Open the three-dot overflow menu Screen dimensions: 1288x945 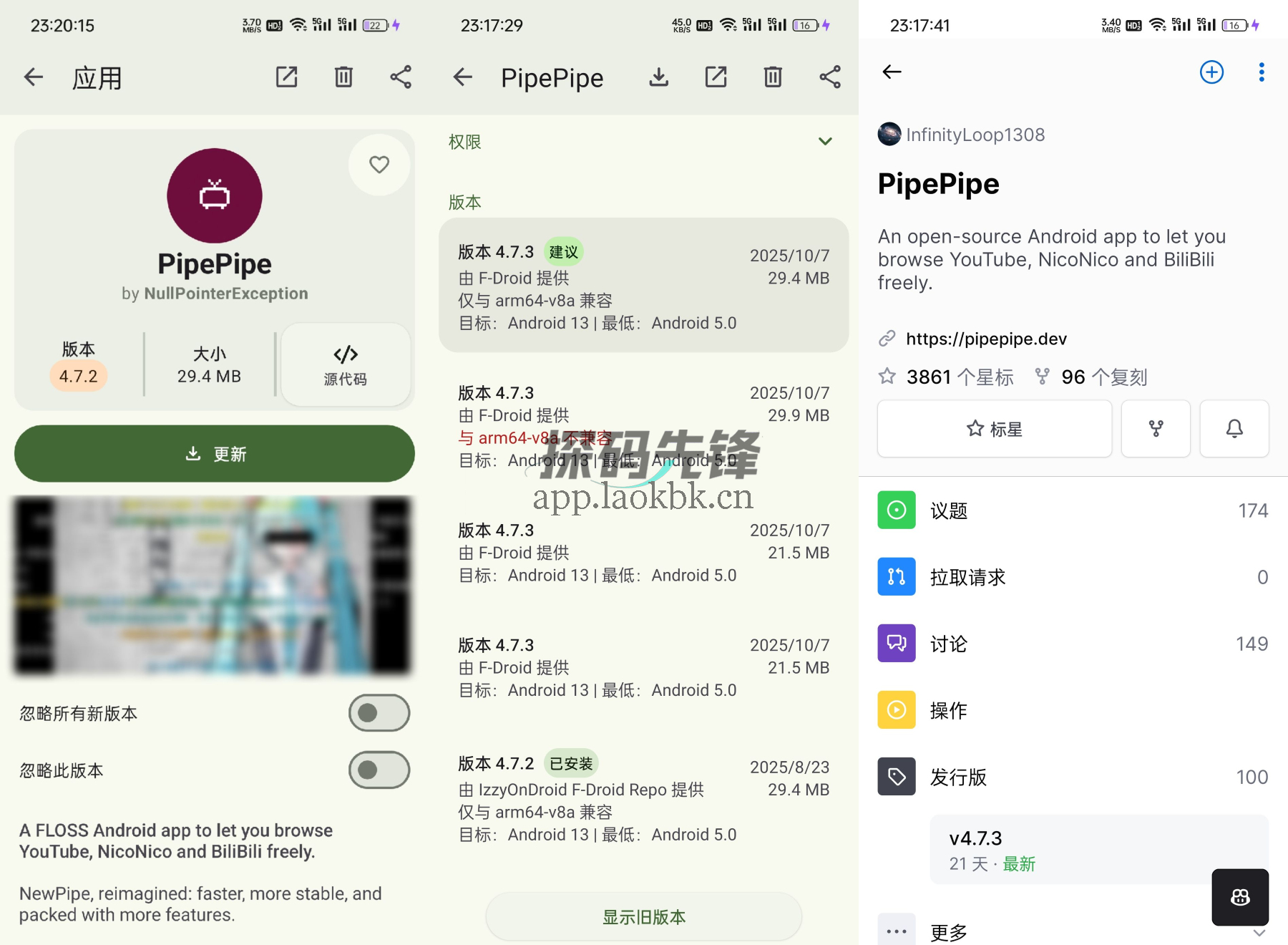(x=1261, y=72)
